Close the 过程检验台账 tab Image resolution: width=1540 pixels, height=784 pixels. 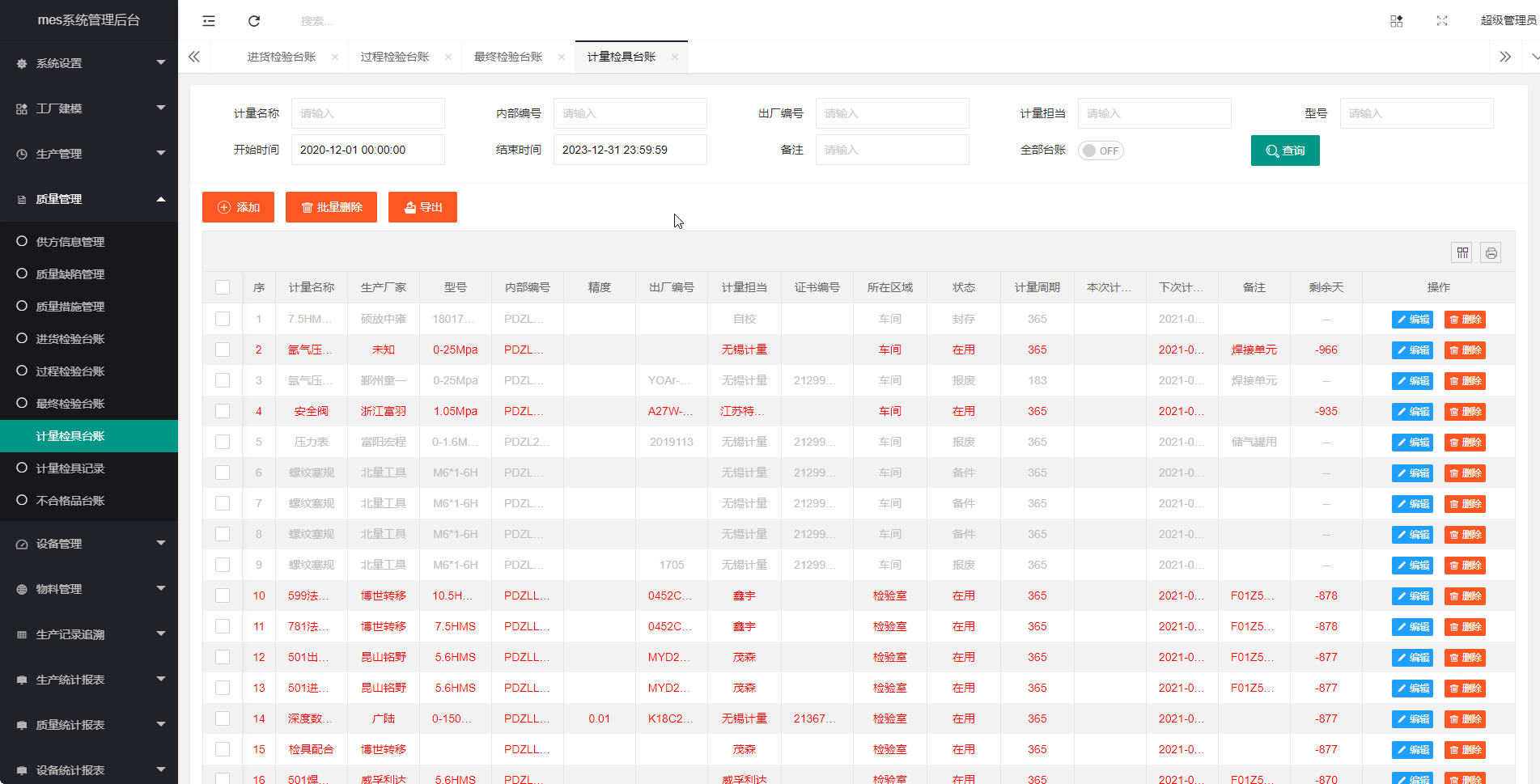(x=448, y=57)
